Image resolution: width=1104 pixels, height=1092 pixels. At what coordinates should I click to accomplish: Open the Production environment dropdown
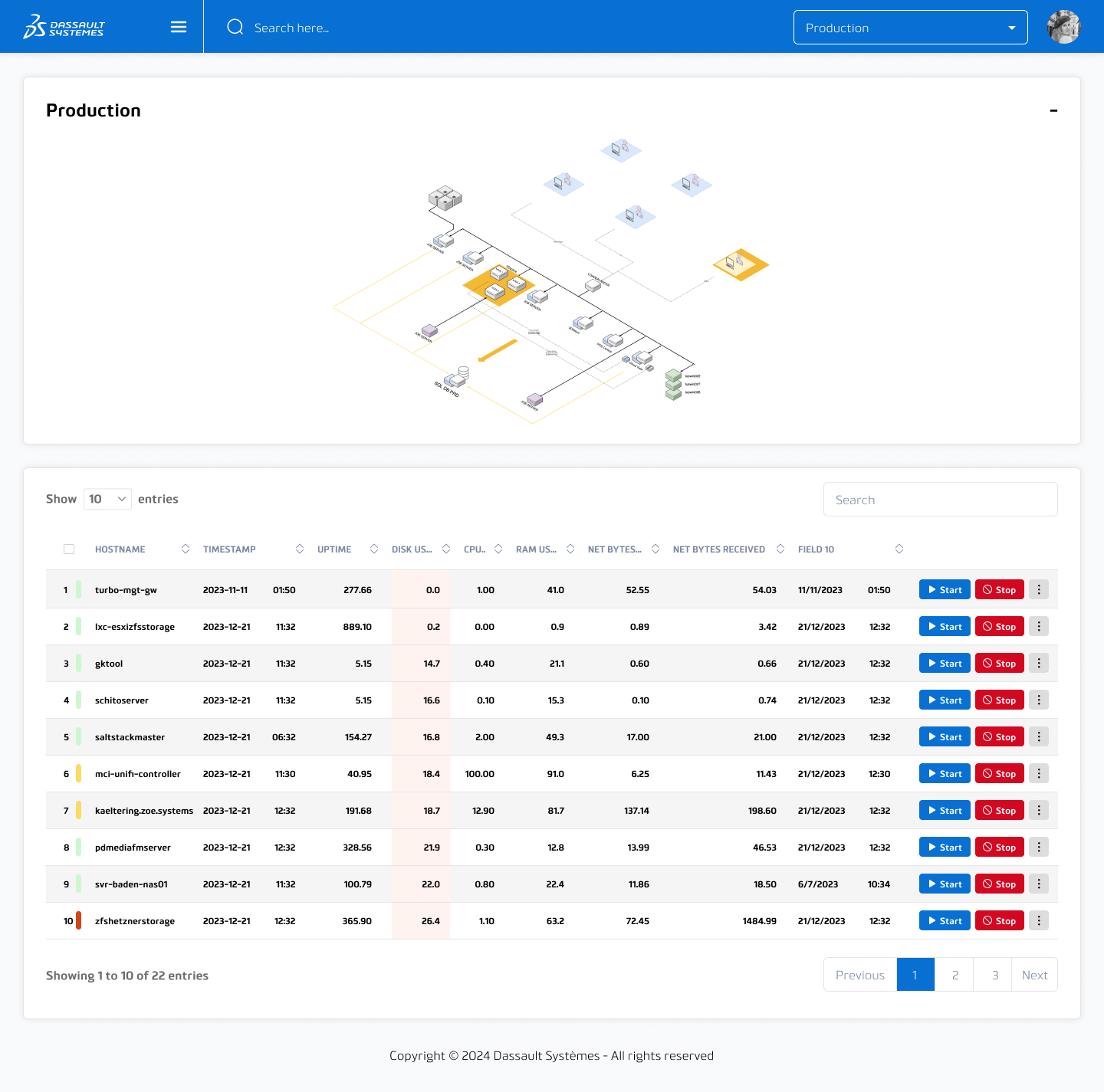click(x=910, y=27)
